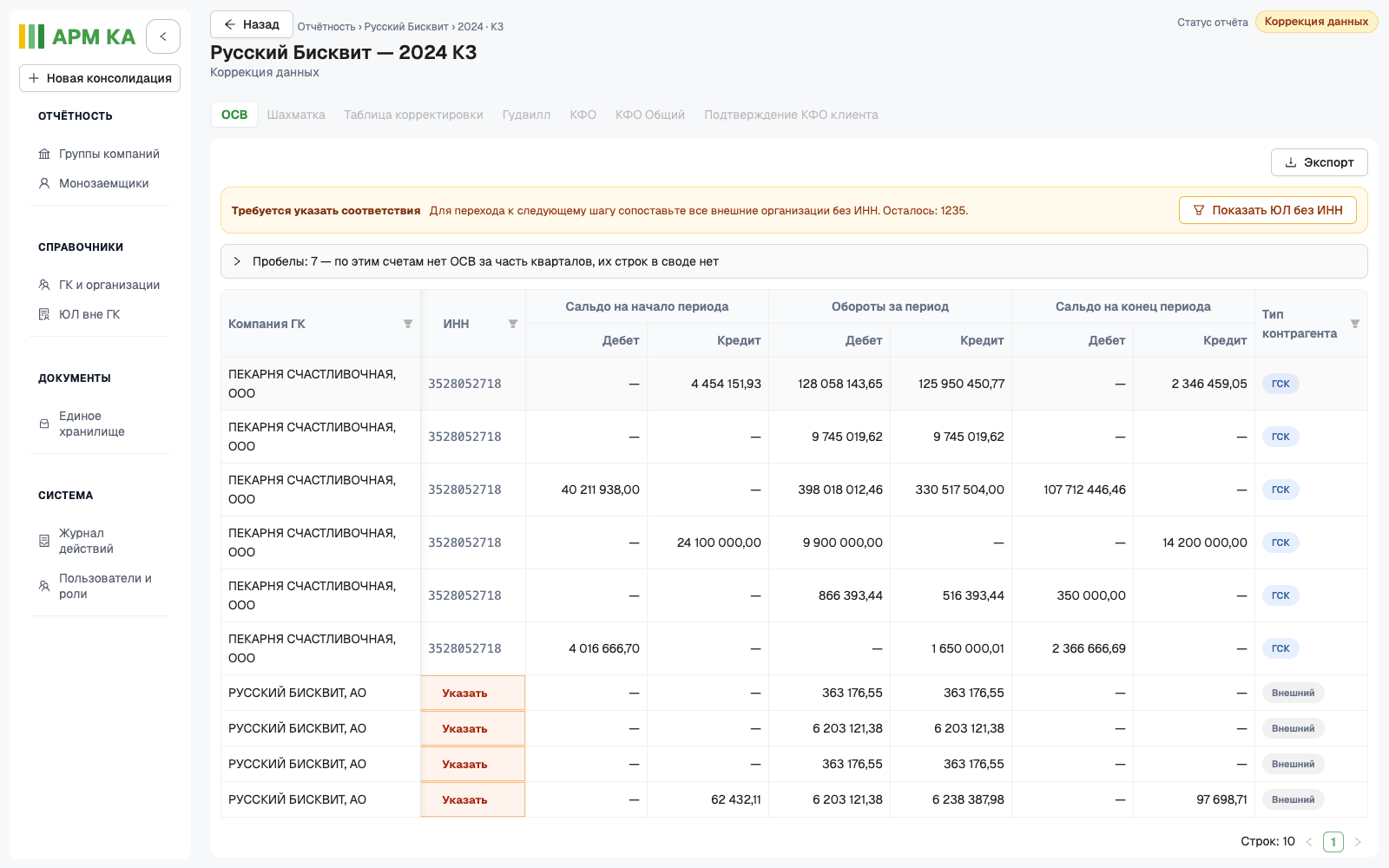
Task: Click the АРМ КА logo
Action: point(77,36)
